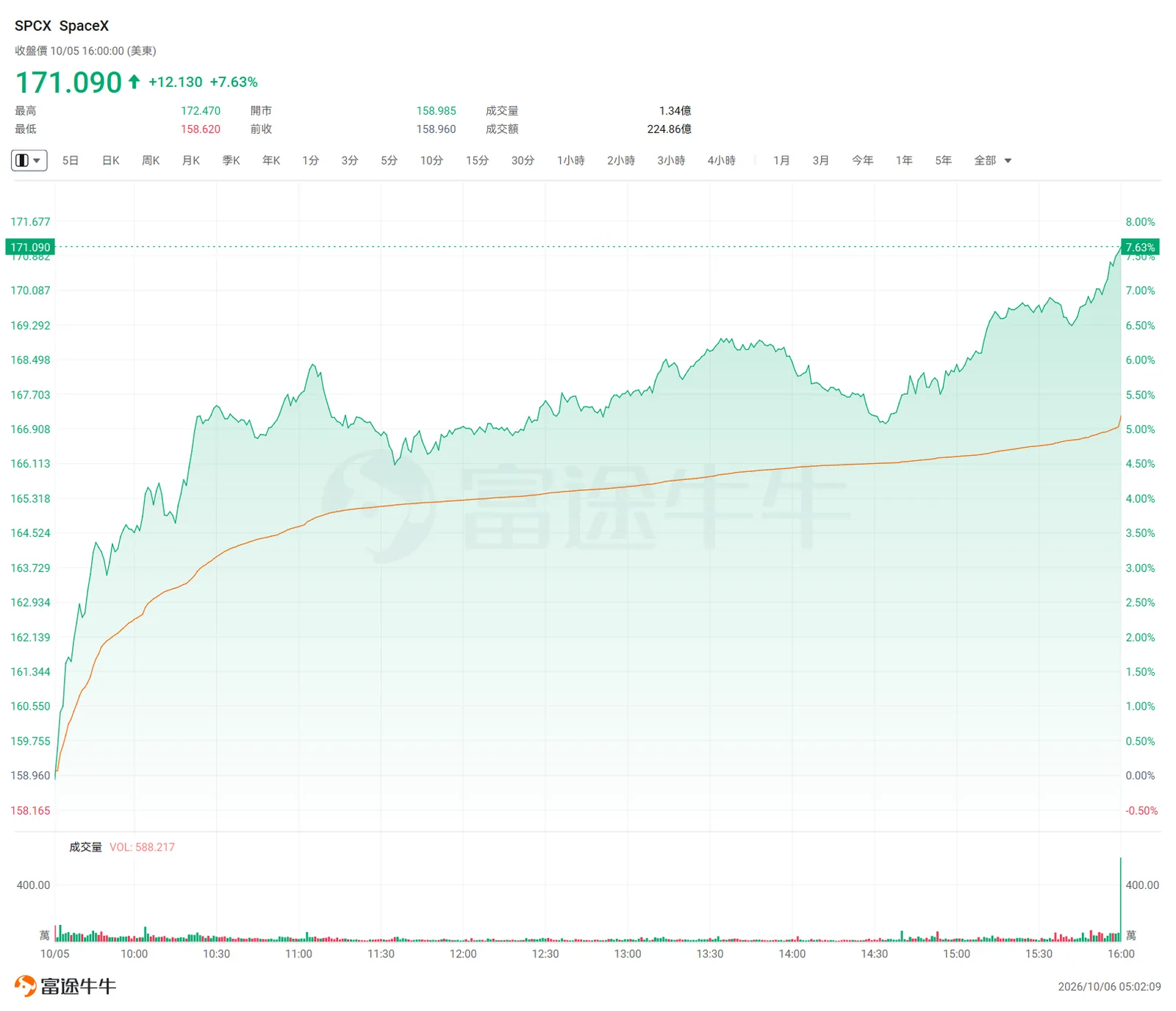Image resolution: width=1176 pixels, height=1011 pixels.
Task: Switch to the 5日 chart tab
Action: (x=71, y=160)
